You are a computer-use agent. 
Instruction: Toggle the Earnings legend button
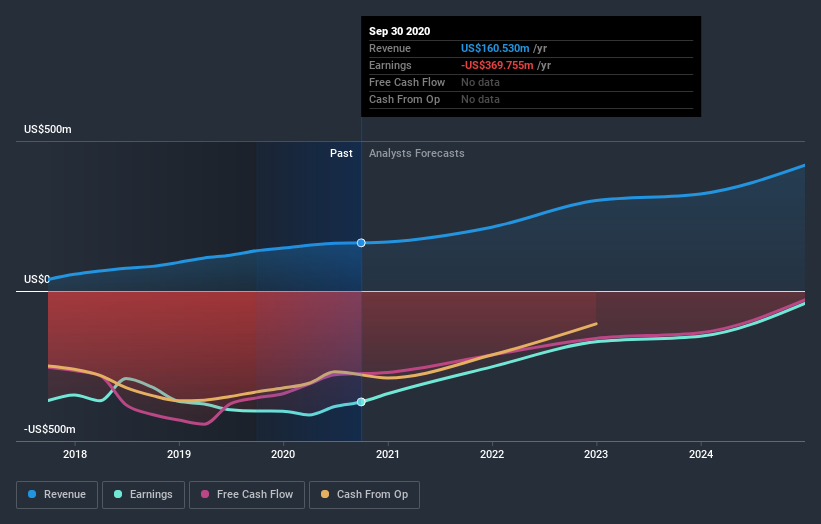click(x=143, y=495)
